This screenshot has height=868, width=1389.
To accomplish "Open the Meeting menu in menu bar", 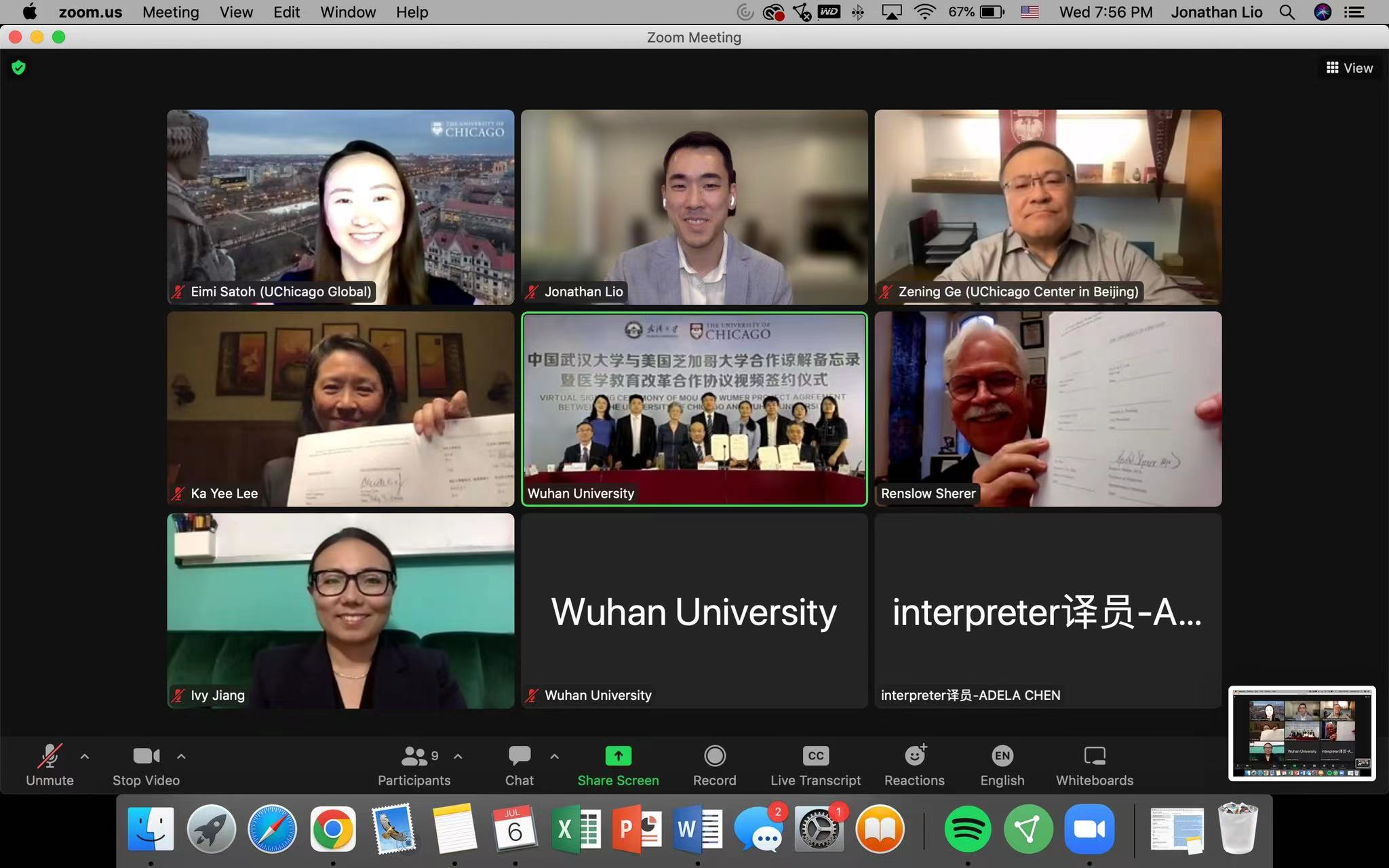I will pos(170,12).
